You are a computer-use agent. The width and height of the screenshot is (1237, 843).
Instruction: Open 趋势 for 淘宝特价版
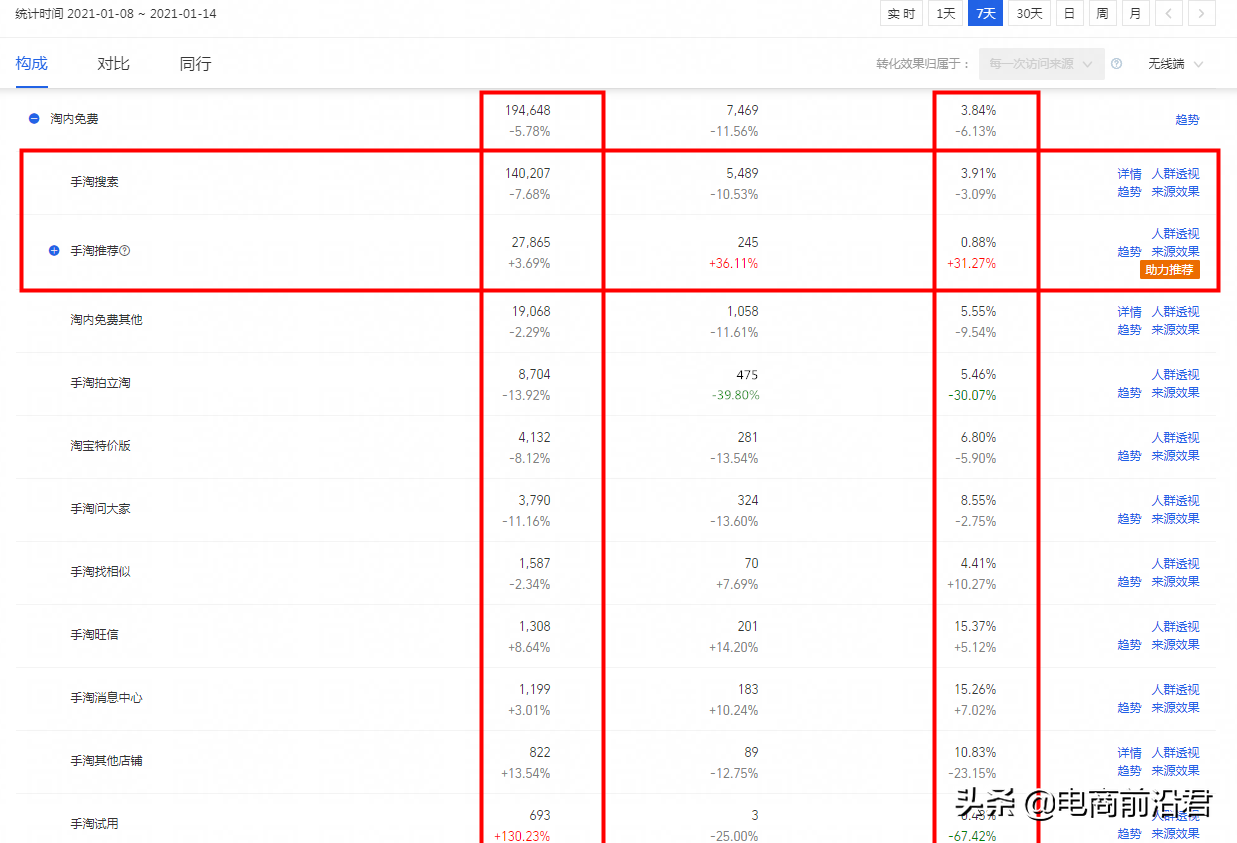(1129, 456)
